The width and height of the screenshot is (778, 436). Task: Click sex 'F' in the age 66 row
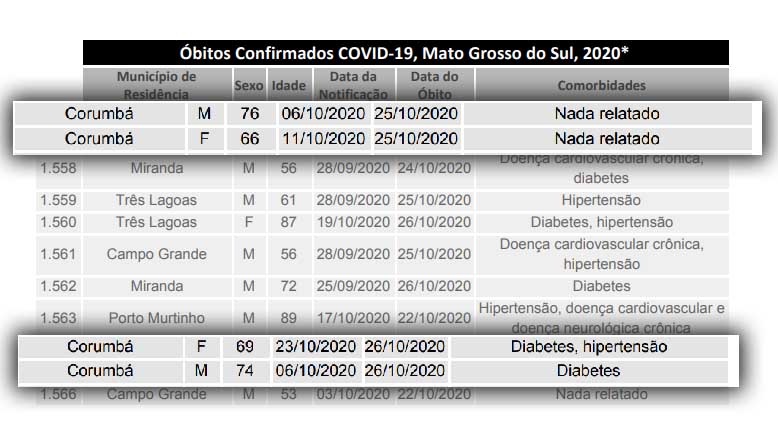204,138
